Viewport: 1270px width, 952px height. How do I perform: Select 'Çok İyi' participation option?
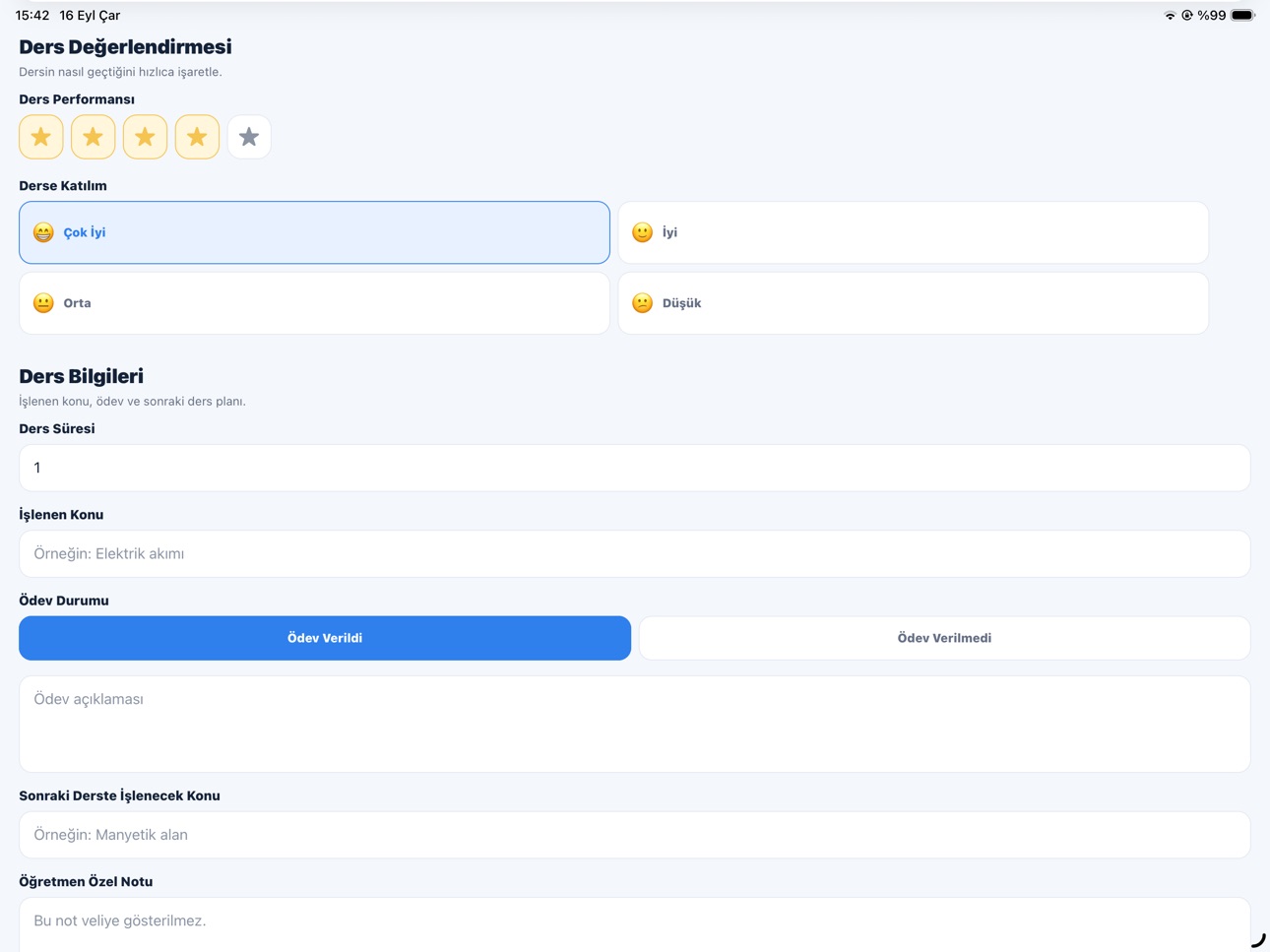tap(314, 232)
